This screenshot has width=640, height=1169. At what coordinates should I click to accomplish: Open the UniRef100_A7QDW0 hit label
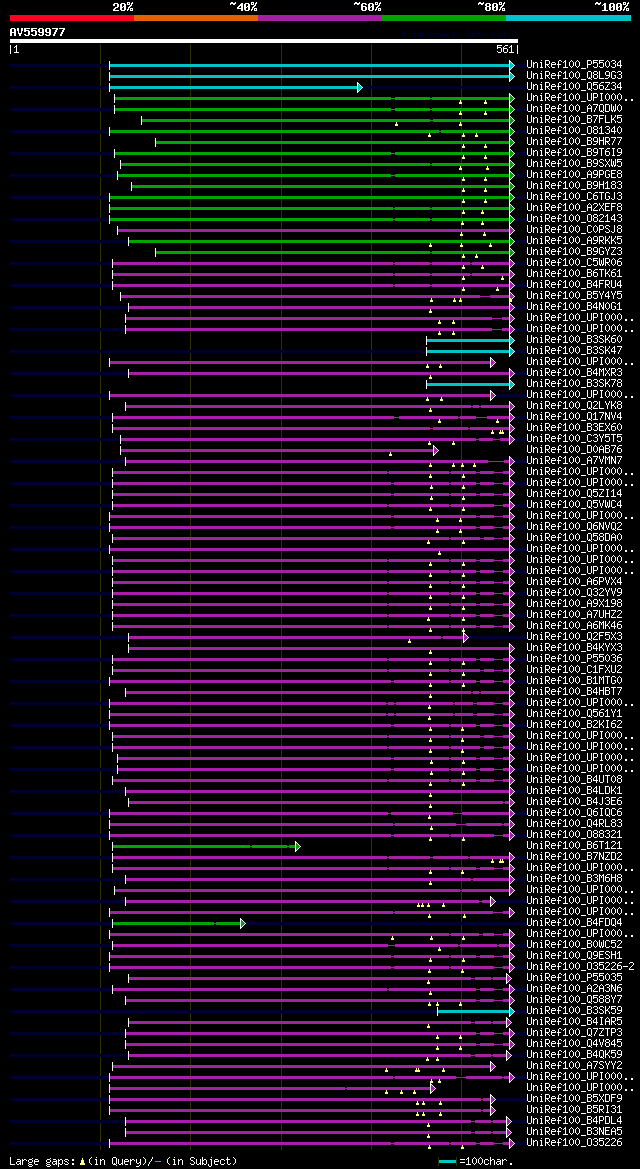pyautogui.click(x=574, y=109)
